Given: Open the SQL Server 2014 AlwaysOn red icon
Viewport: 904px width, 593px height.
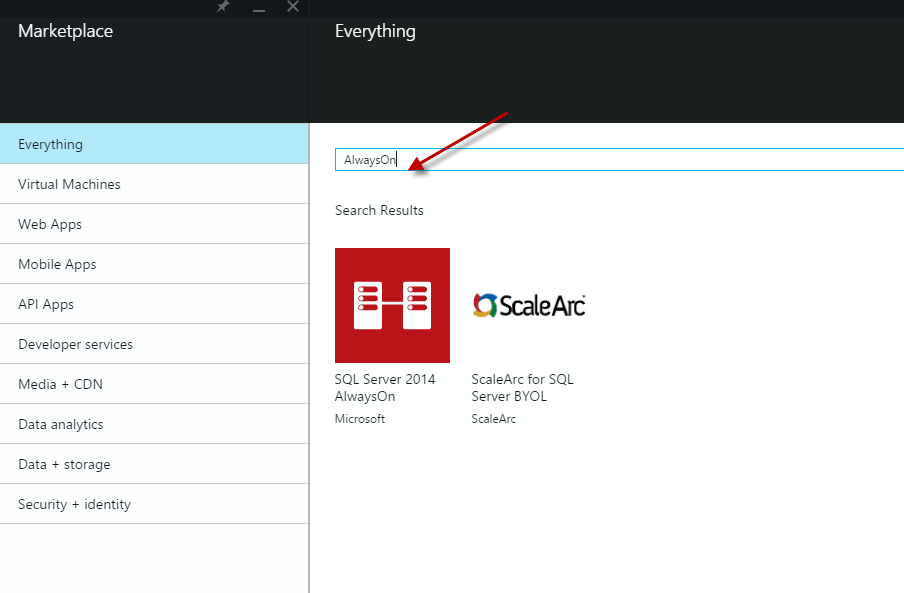Looking at the screenshot, I should (x=392, y=305).
